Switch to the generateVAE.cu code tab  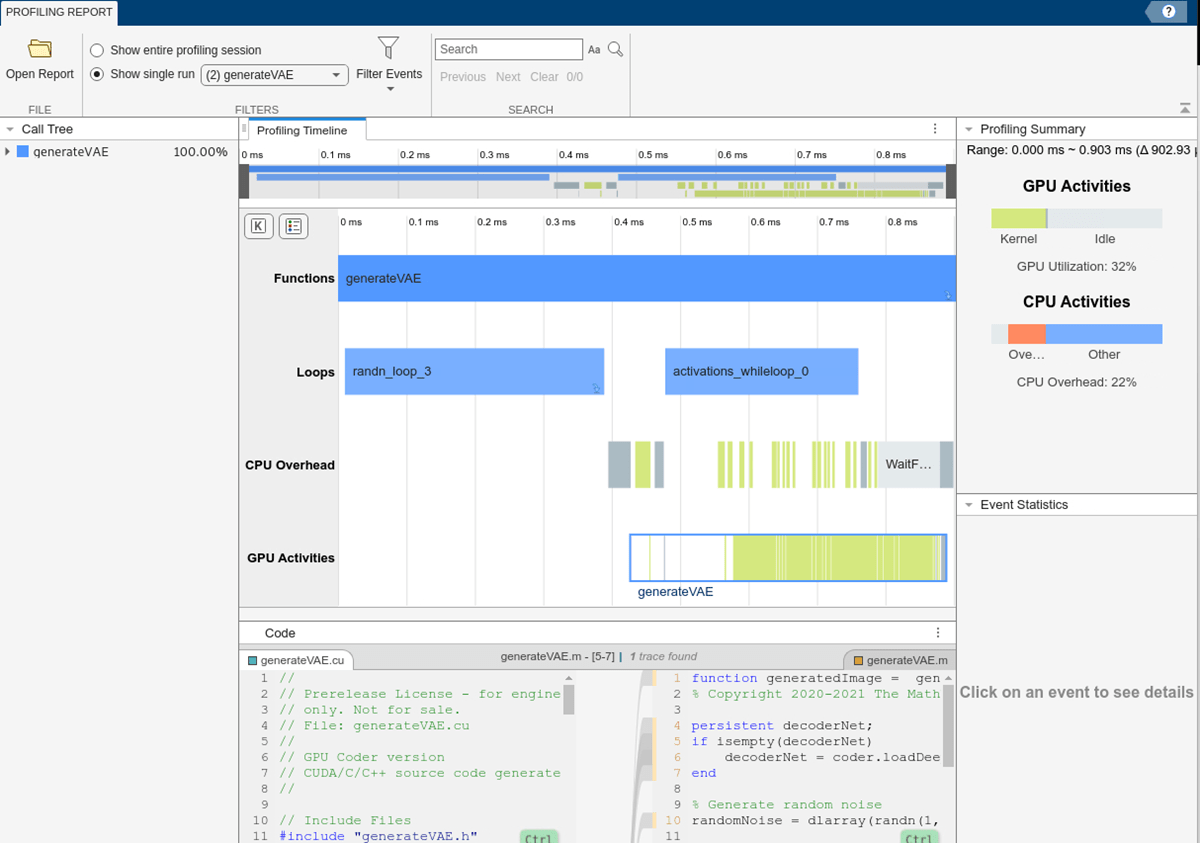[x=296, y=660]
